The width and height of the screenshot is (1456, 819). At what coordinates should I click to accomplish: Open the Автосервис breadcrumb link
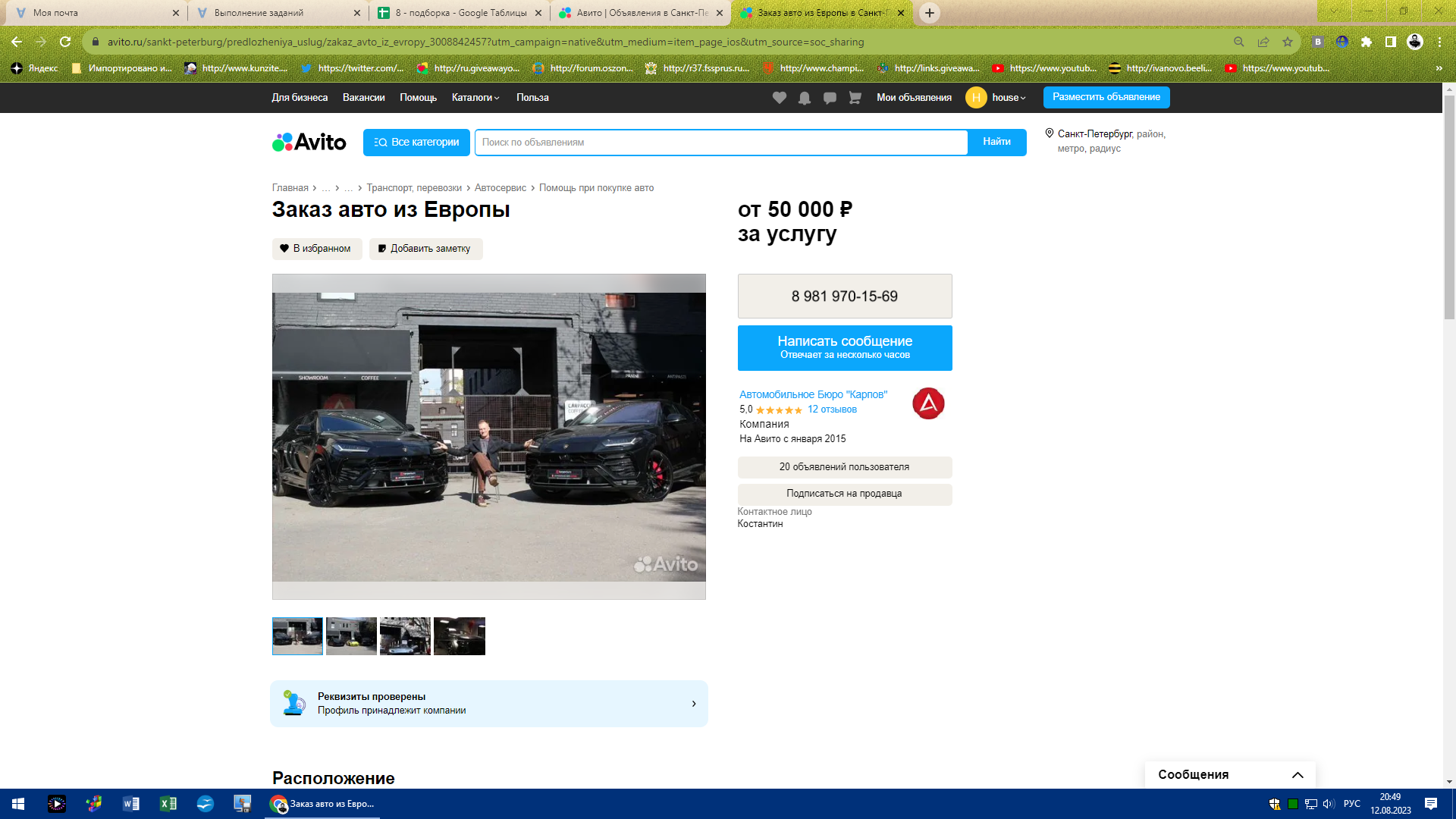500,187
